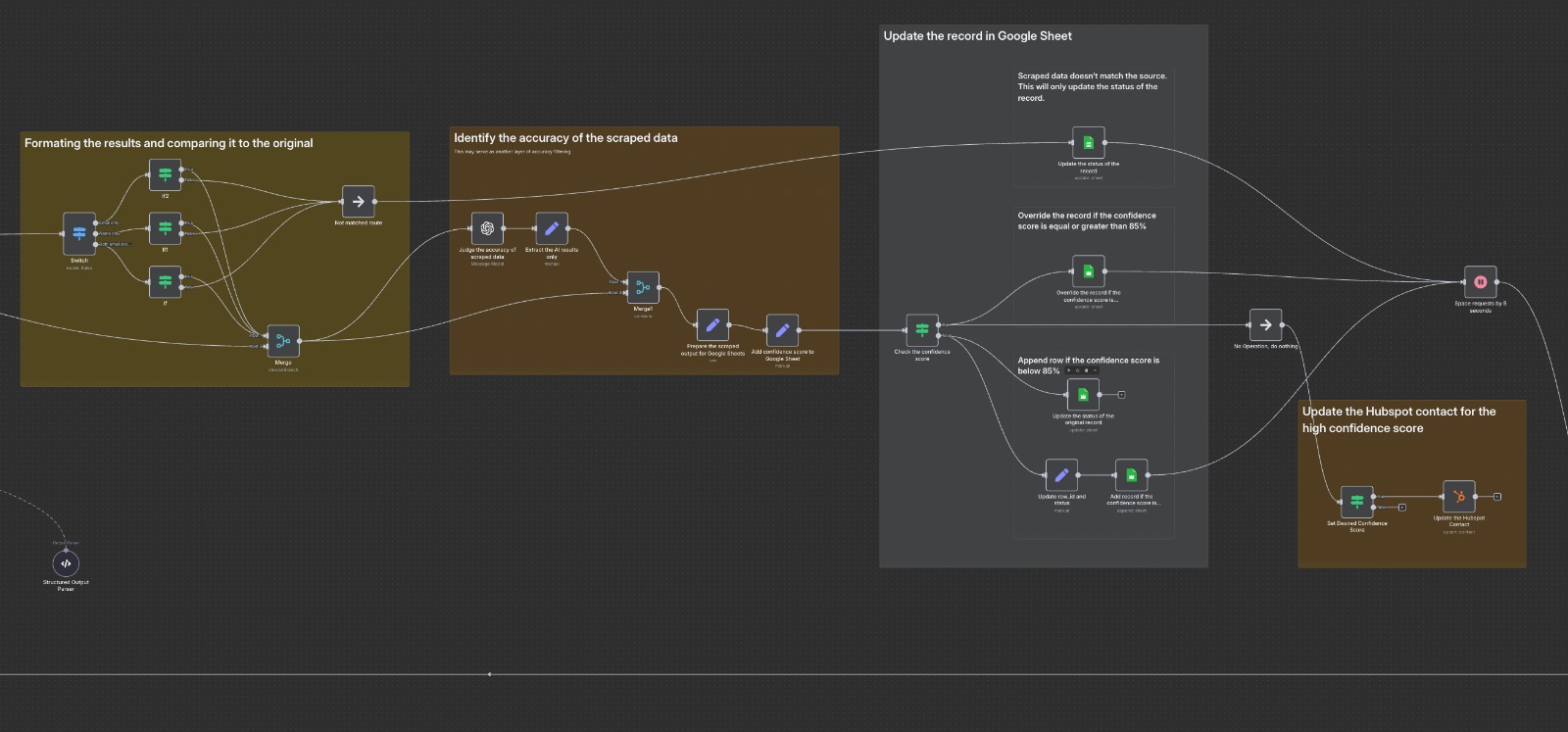Click 'Space requests by 5 seconds' wait node
Image resolution: width=1568 pixels, height=732 pixels.
click(x=1480, y=282)
